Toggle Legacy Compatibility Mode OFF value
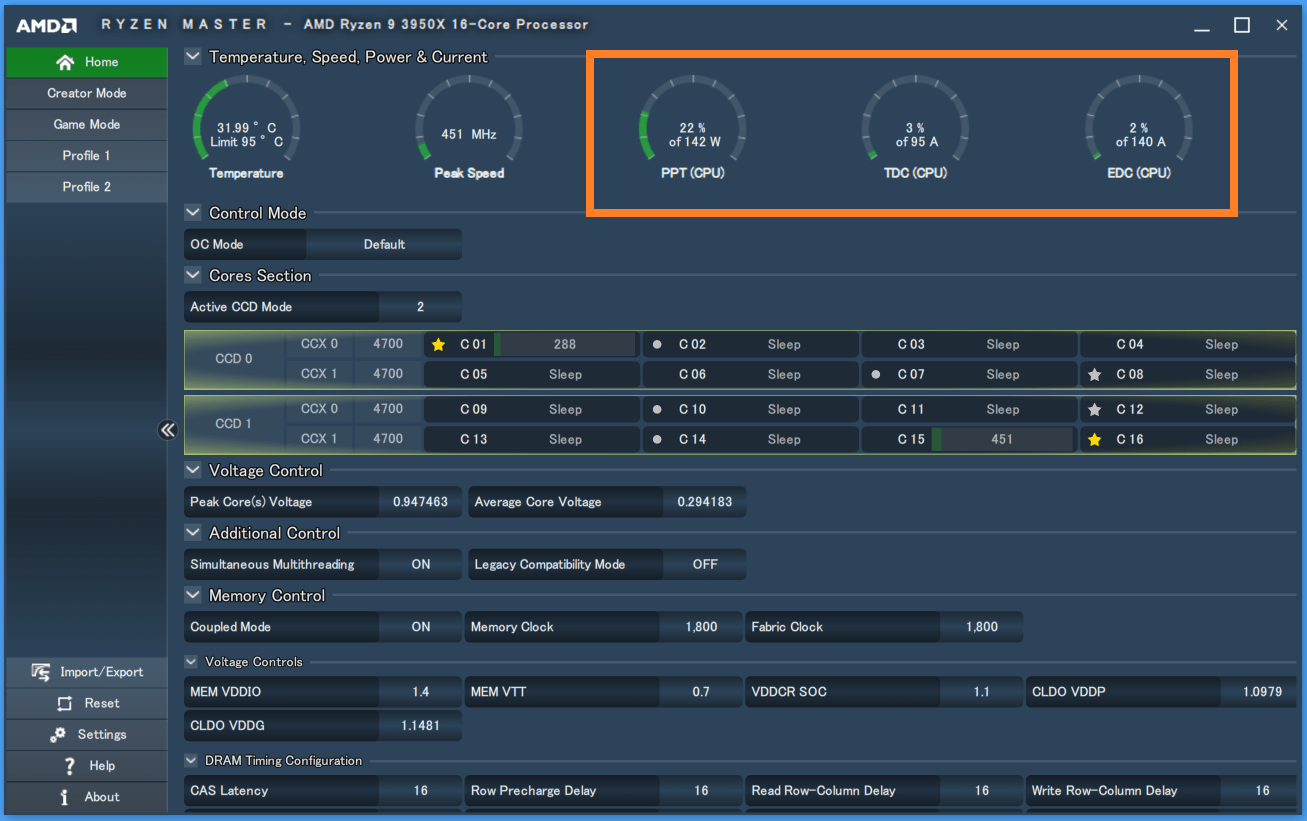Image resolution: width=1307 pixels, height=821 pixels. coord(705,564)
